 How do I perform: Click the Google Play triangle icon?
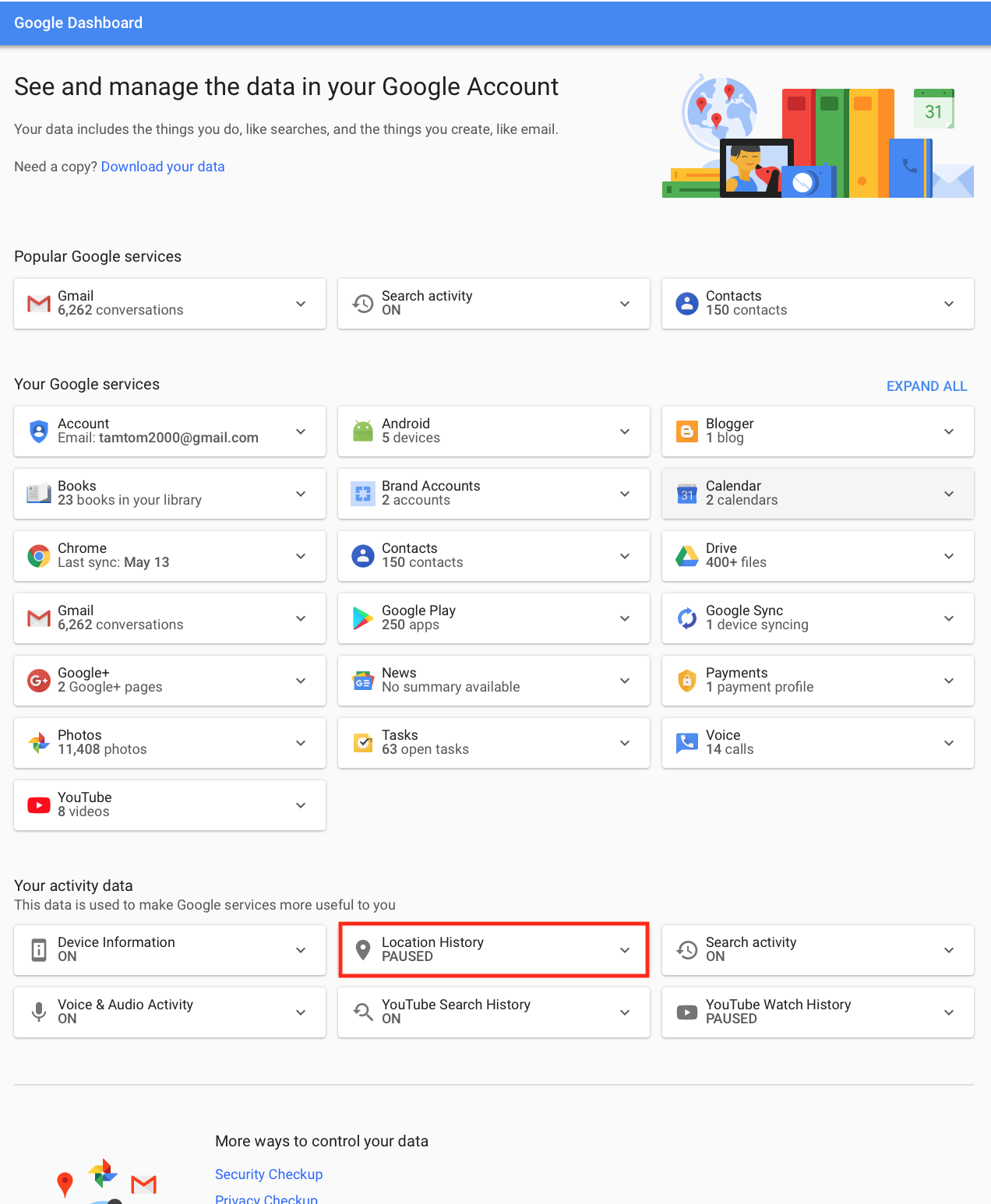363,618
